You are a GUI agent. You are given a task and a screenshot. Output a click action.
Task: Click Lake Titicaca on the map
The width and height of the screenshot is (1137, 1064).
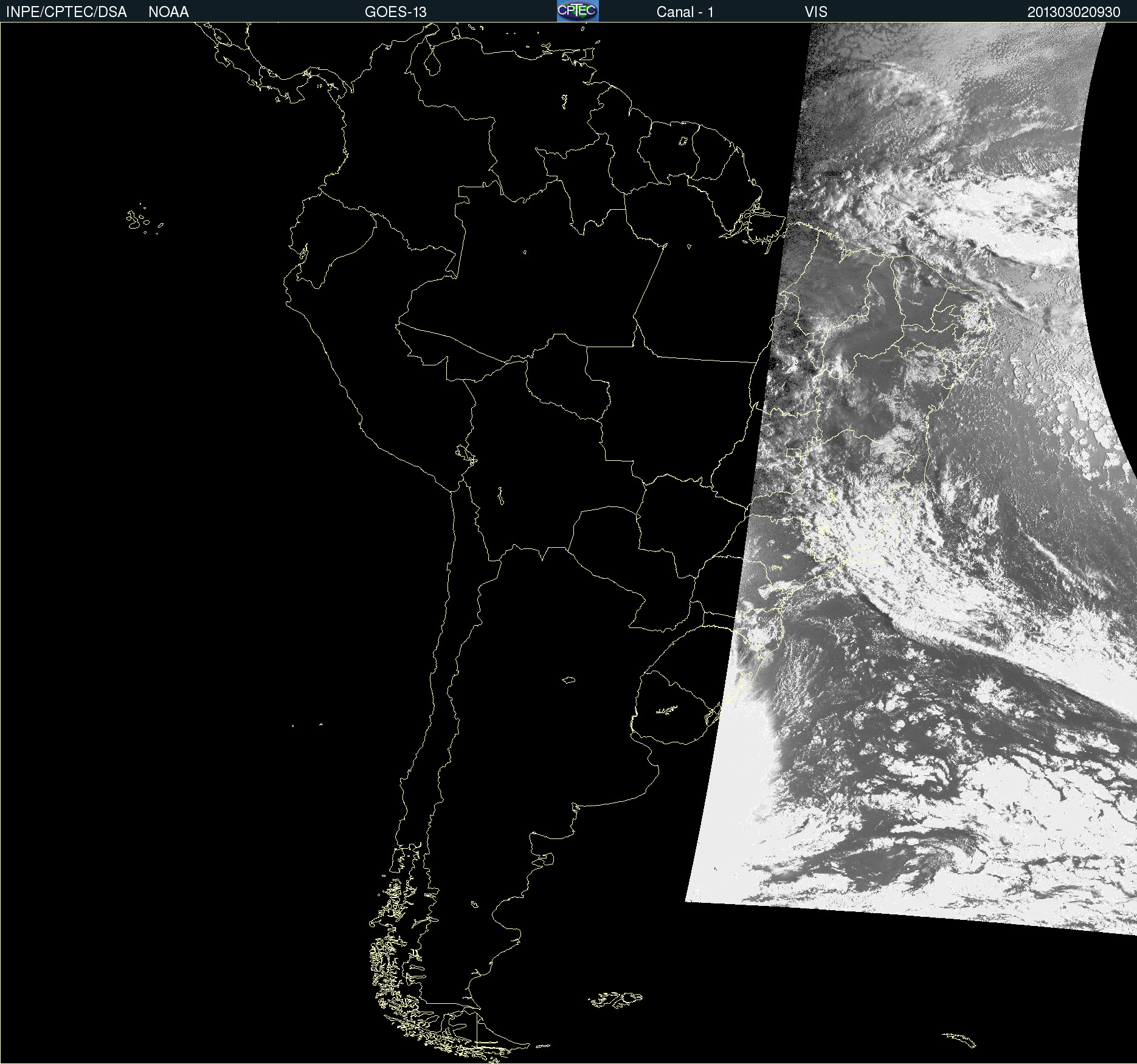tap(466, 454)
